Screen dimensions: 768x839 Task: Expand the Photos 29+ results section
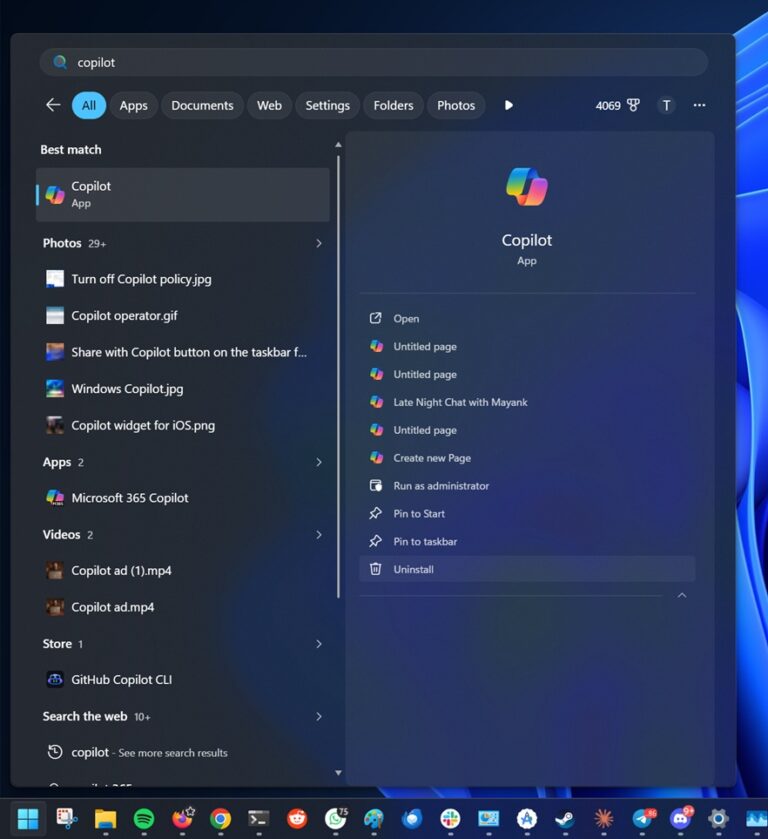coord(318,243)
